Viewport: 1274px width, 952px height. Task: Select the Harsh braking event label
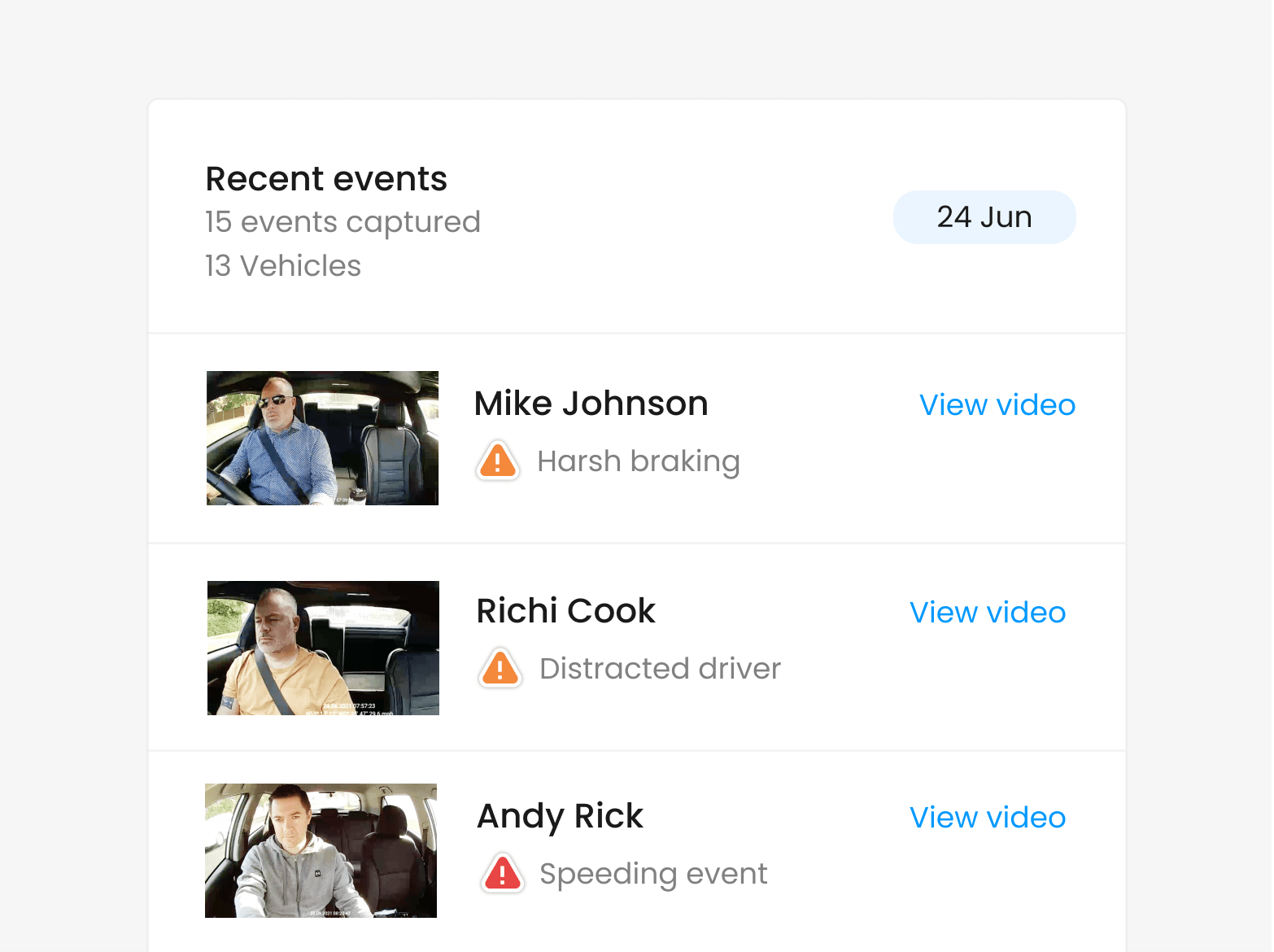point(639,461)
